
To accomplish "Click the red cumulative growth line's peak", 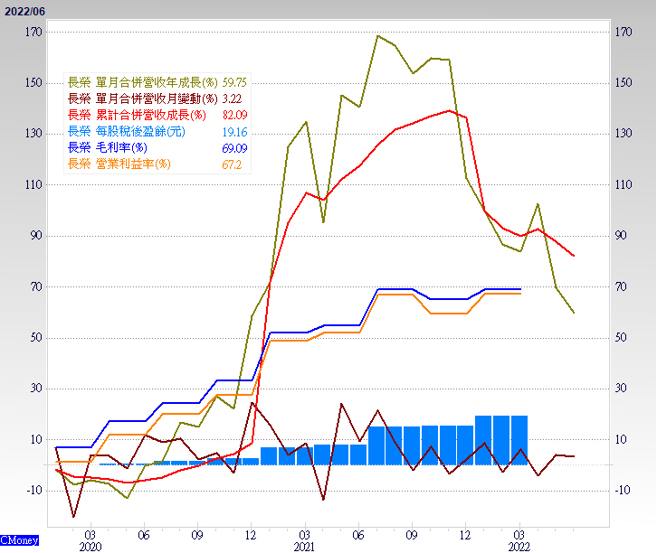I will [448, 110].
